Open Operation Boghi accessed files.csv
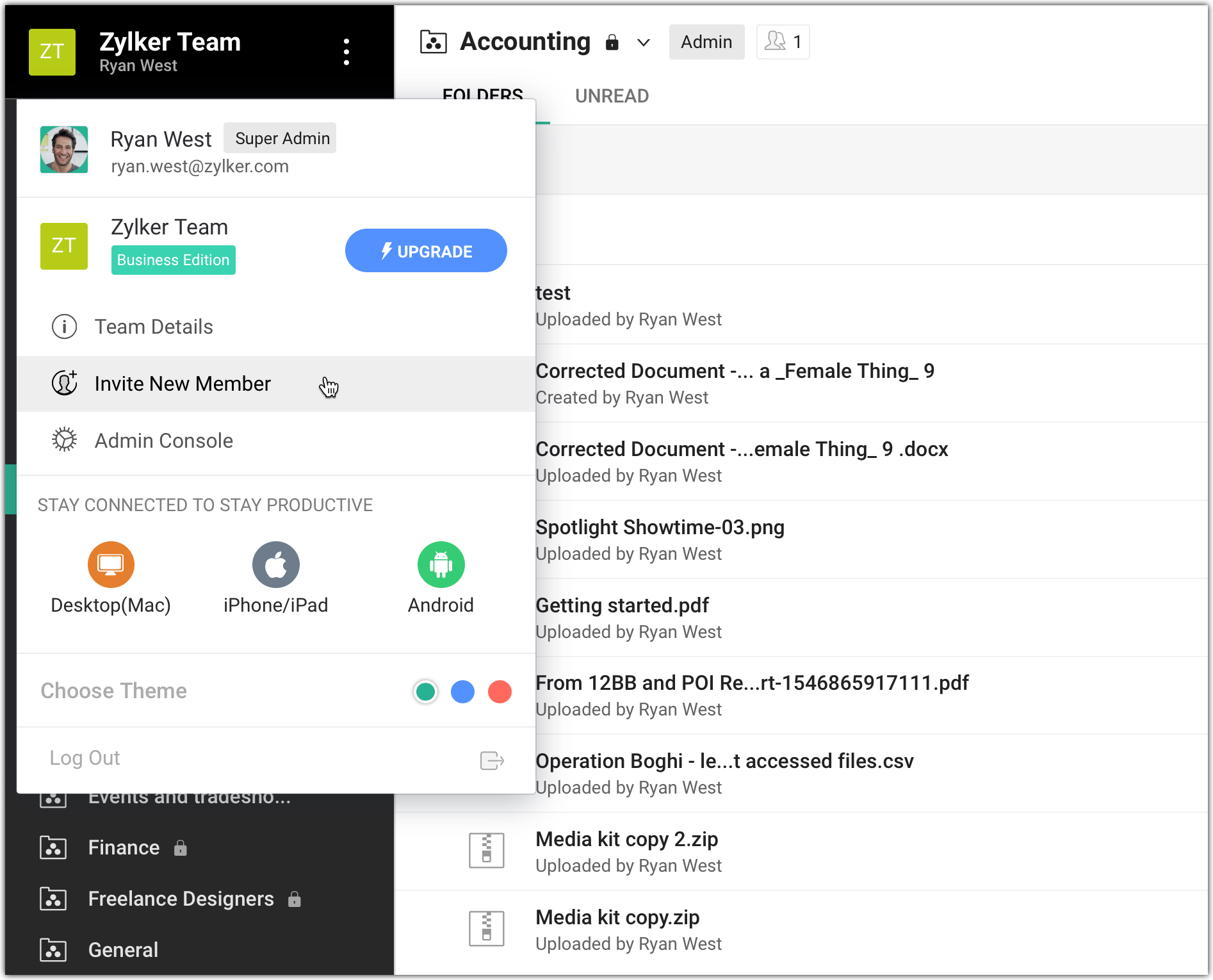Screen dimensions: 1213x980 [724, 761]
